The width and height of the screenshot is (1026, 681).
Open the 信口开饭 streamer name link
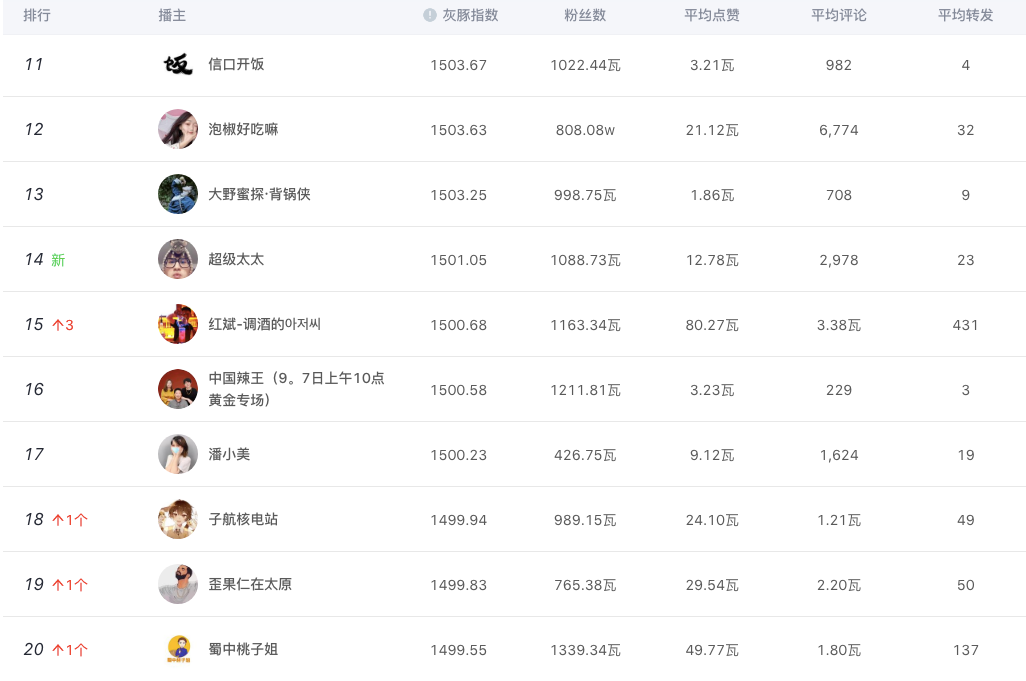[236, 65]
